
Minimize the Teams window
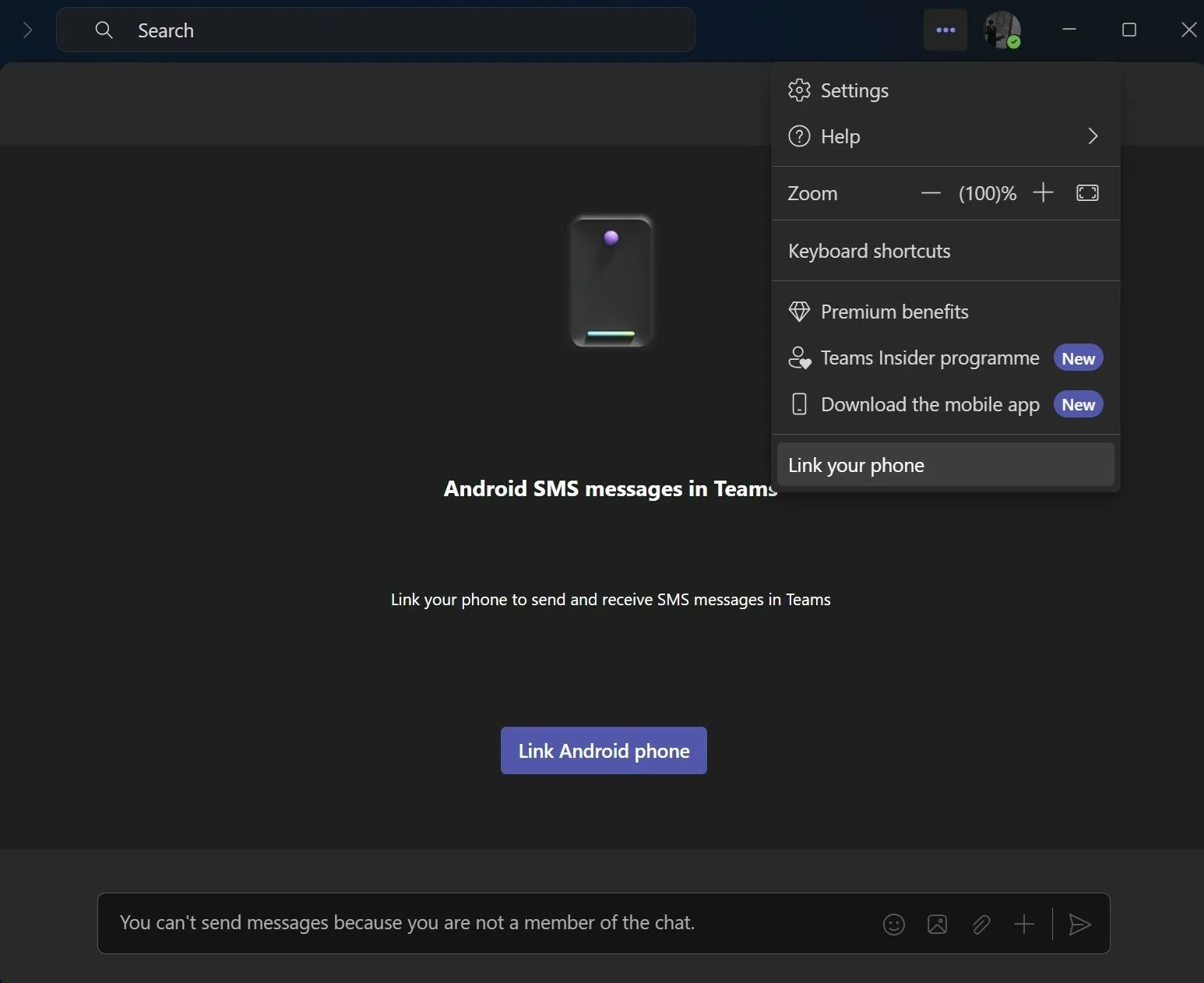point(1069,30)
